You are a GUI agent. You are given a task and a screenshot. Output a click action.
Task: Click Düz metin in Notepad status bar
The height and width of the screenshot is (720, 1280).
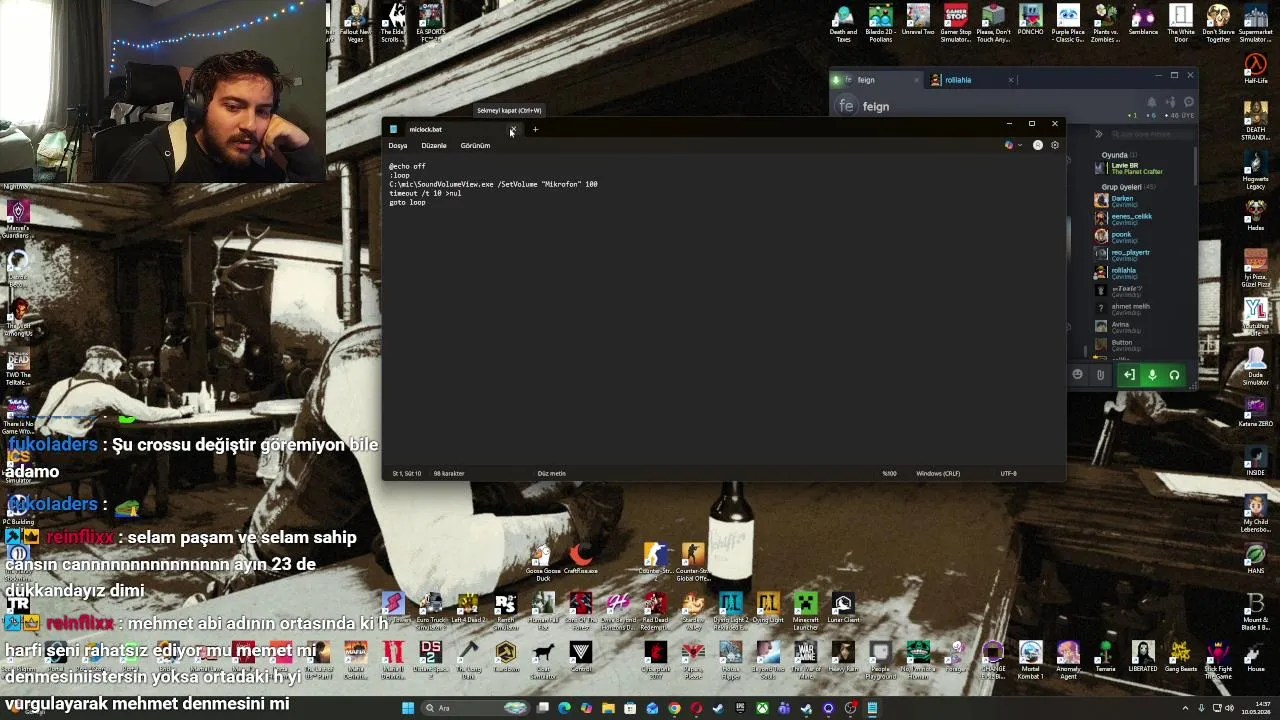(x=552, y=473)
